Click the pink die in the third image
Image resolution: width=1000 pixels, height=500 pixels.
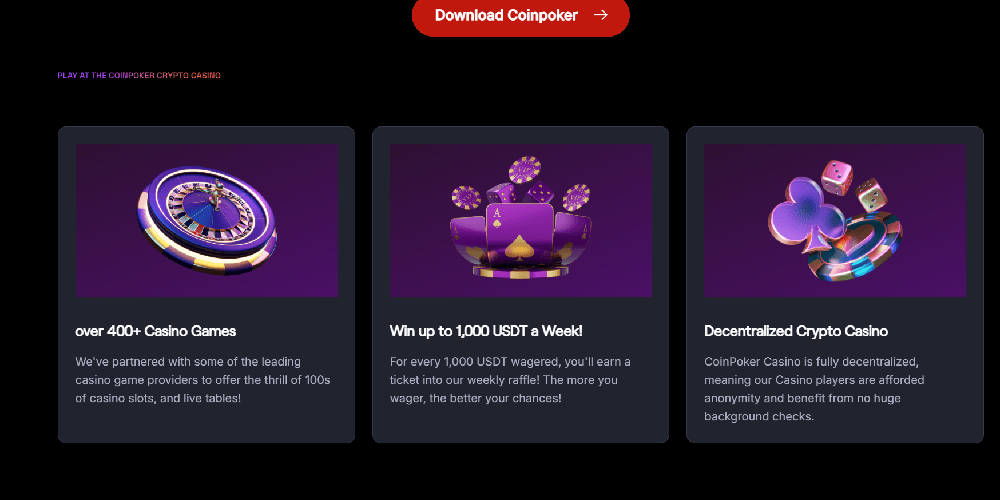pos(837,177)
